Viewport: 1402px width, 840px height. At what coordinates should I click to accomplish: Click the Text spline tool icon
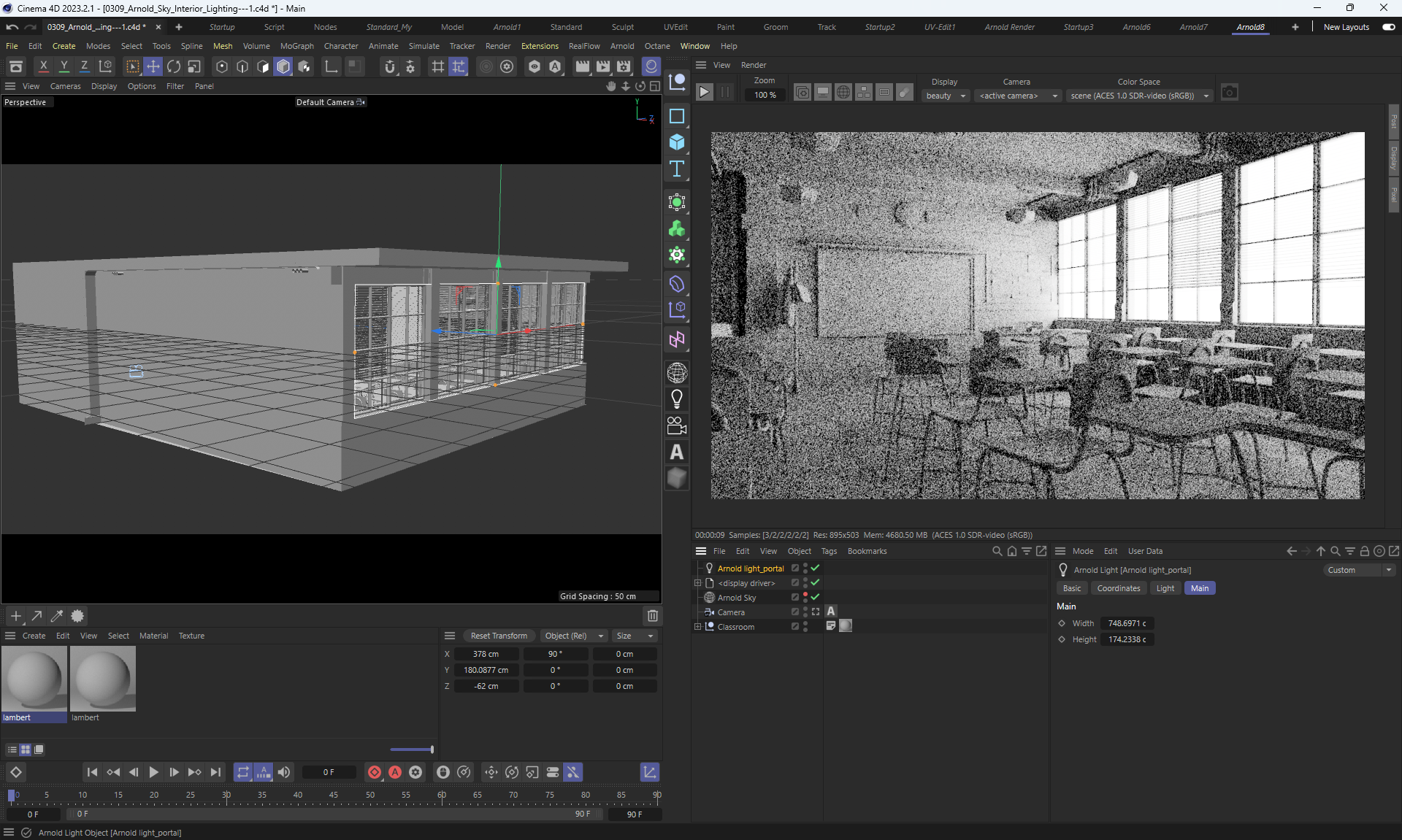pyautogui.click(x=677, y=169)
